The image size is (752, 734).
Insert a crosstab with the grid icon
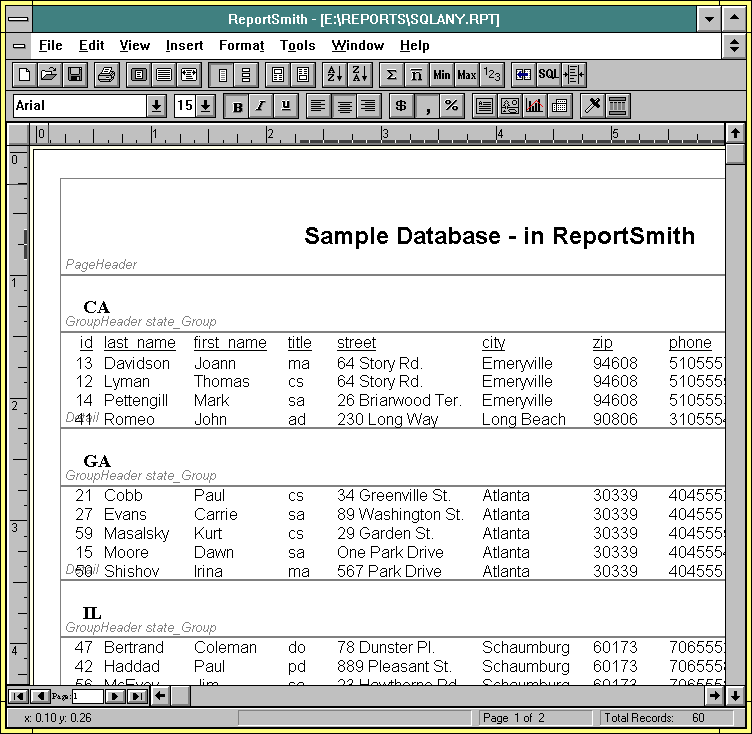click(x=560, y=106)
